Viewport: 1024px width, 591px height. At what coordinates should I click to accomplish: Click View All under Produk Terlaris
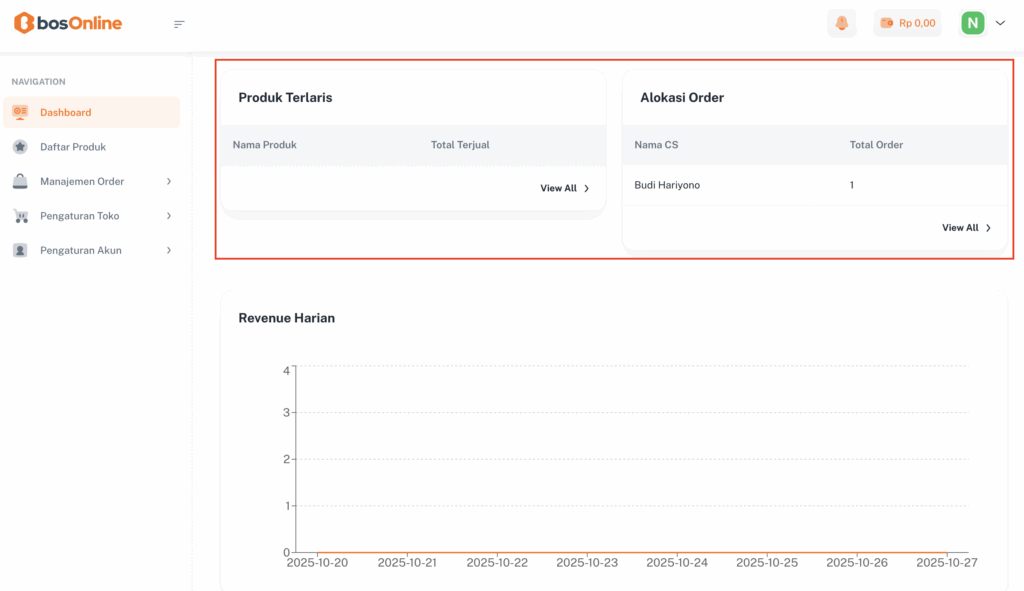click(565, 188)
